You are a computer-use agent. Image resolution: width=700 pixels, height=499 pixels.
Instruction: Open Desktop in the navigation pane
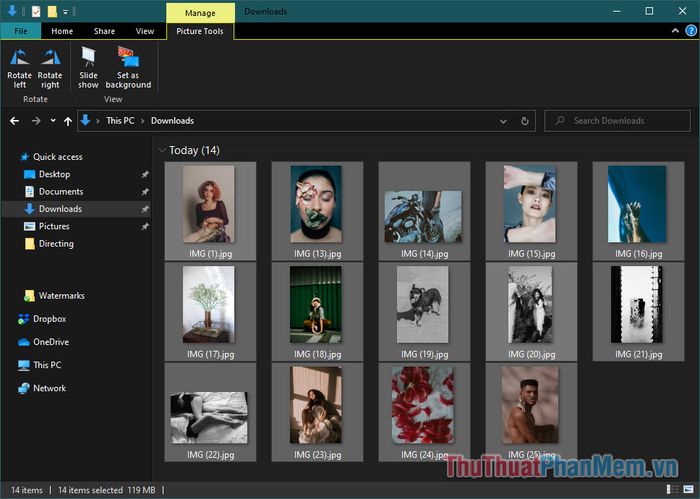(x=54, y=174)
